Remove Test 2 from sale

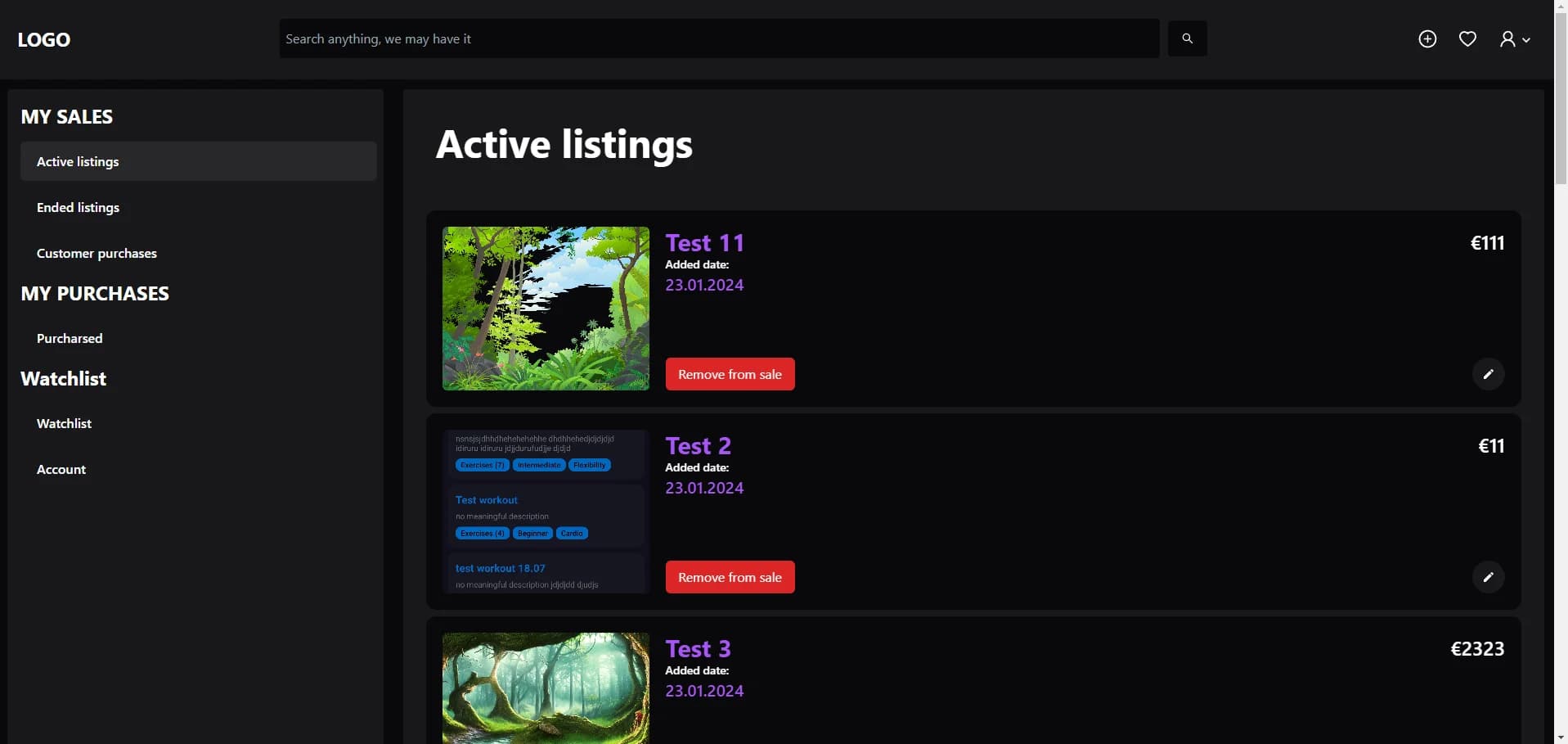pos(730,577)
